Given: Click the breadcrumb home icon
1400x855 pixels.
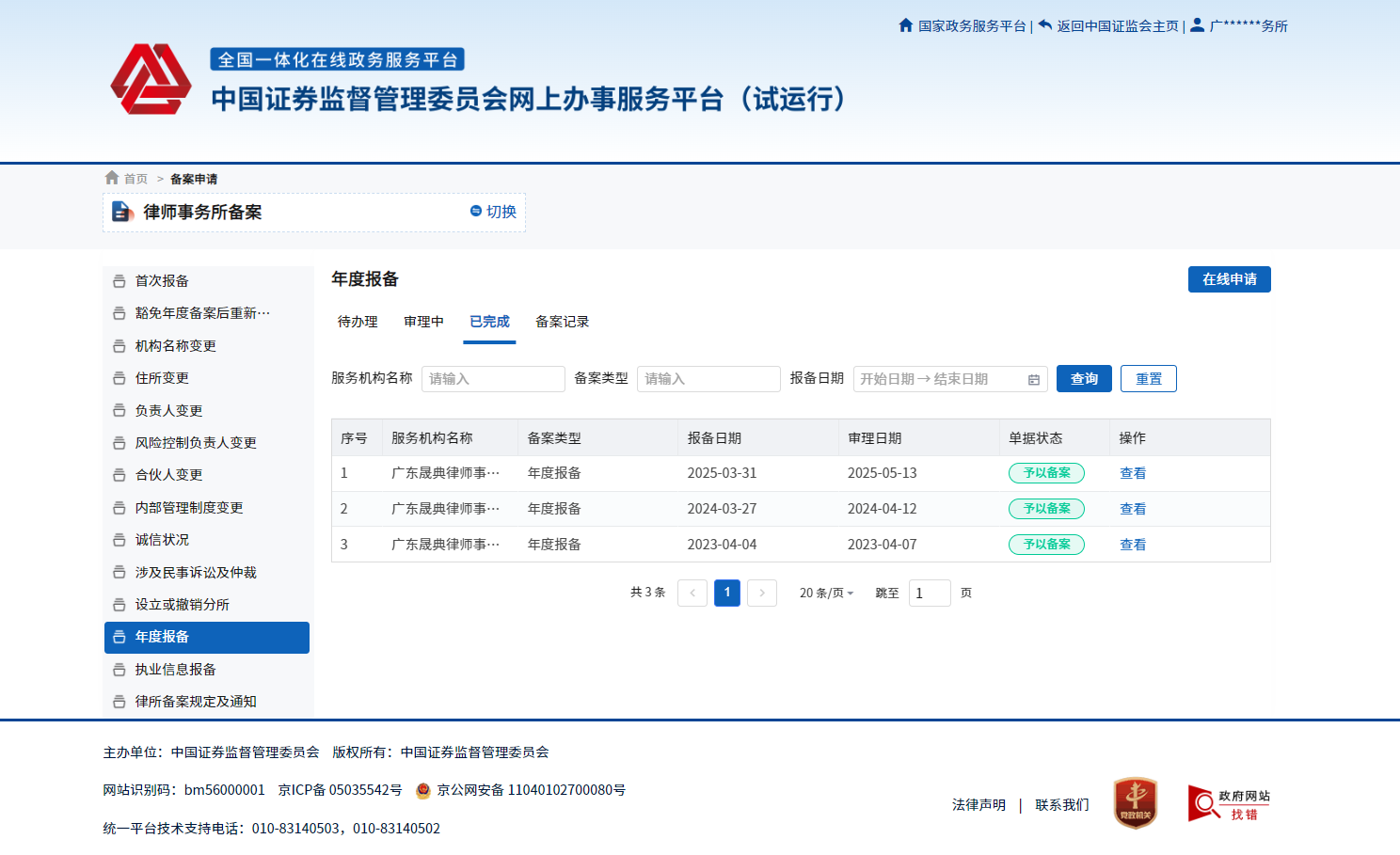Looking at the screenshot, I should click(x=112, y=178).
